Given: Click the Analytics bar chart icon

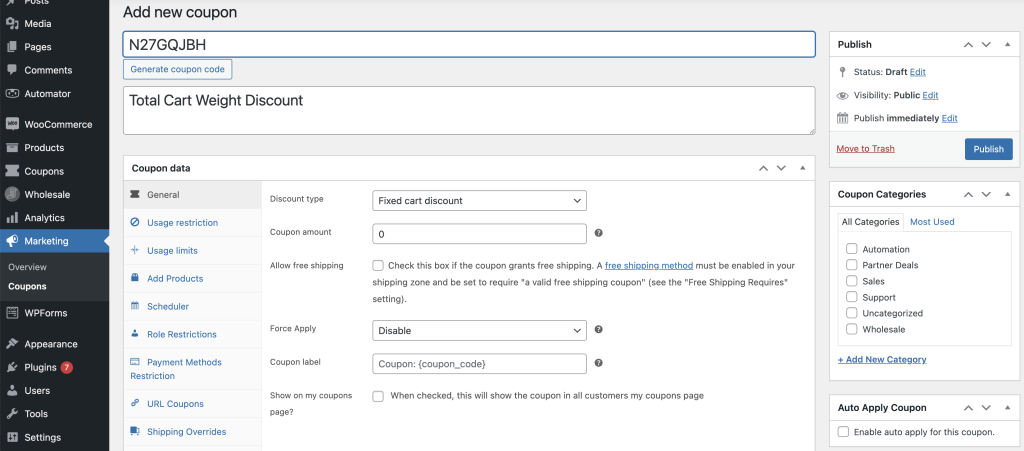Looking at the screenshot, I should 12,217.
